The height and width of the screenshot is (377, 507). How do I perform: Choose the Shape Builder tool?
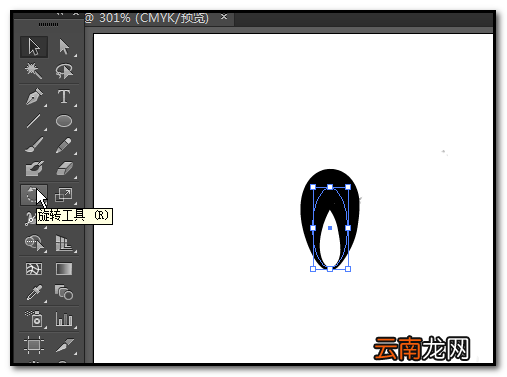[x=34, y=243]
